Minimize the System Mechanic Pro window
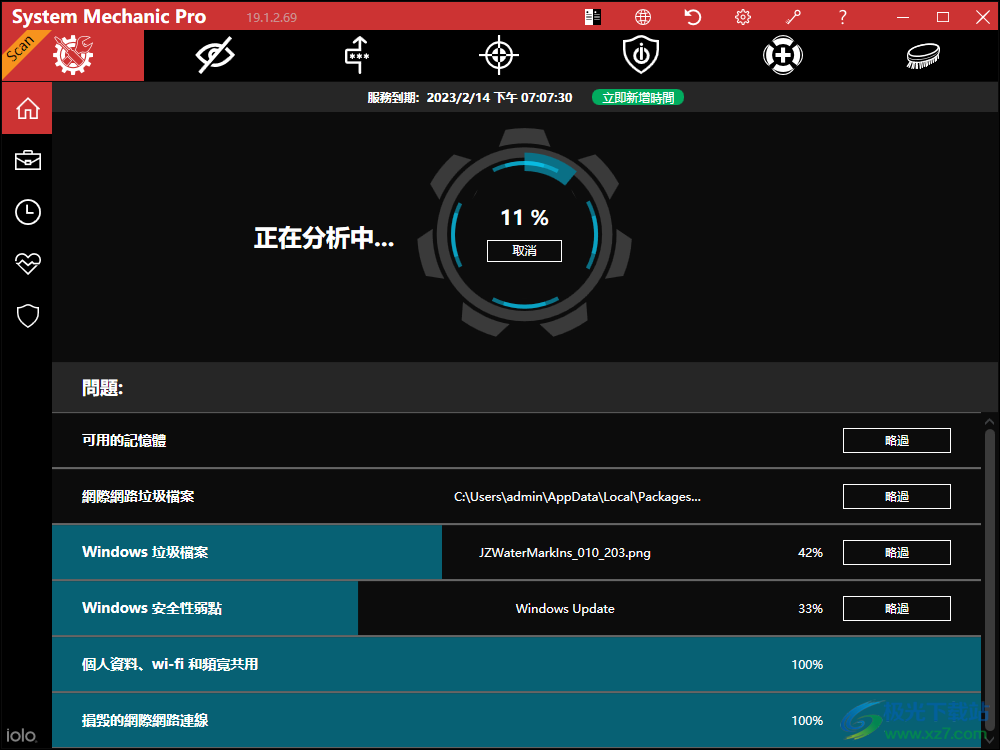This screenshot has width=1000, height=750. (x=902, y=17)
